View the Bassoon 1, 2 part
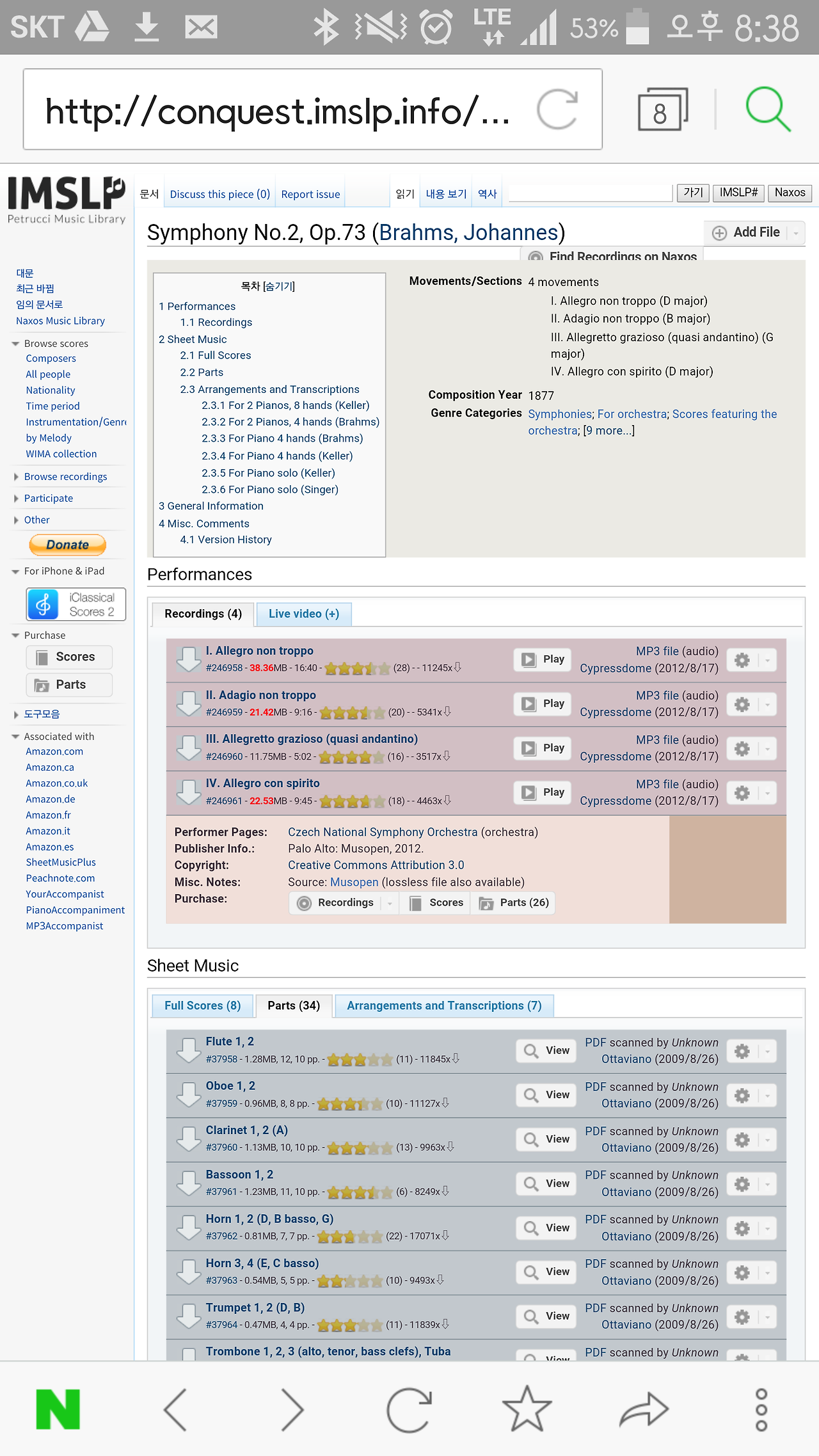This screenshot has width=819, height=1456. [x=546, y=1183]
